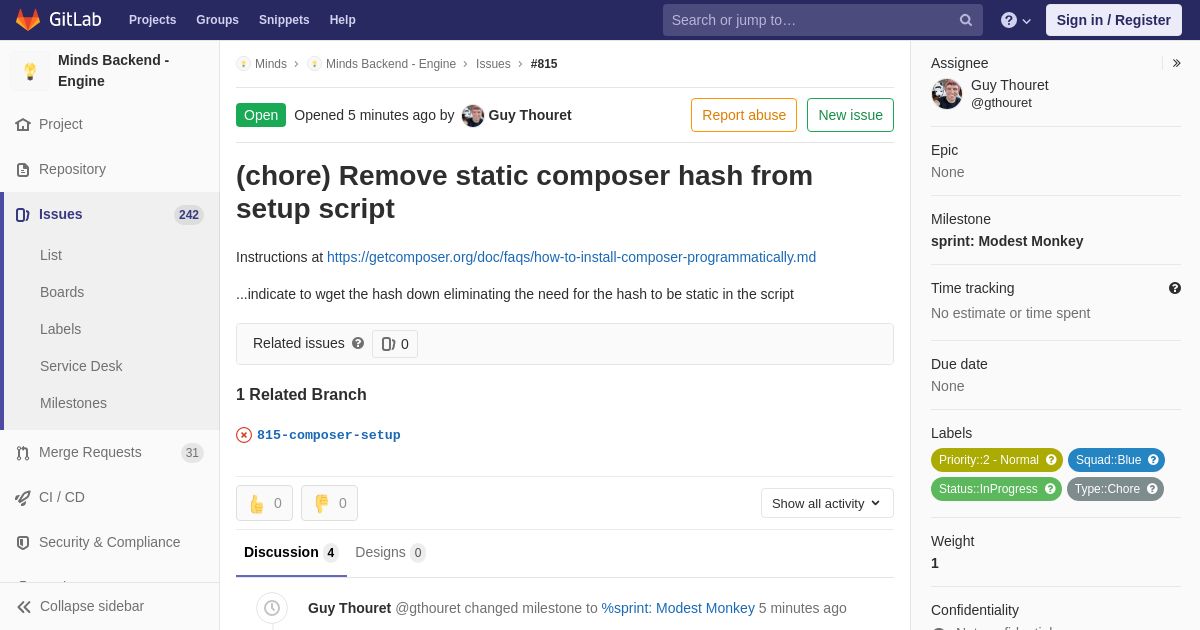The image size is (1200, 630).
Task: Open Labels in the sidebar
Action: pyautogui.click(x=61, y=329)
